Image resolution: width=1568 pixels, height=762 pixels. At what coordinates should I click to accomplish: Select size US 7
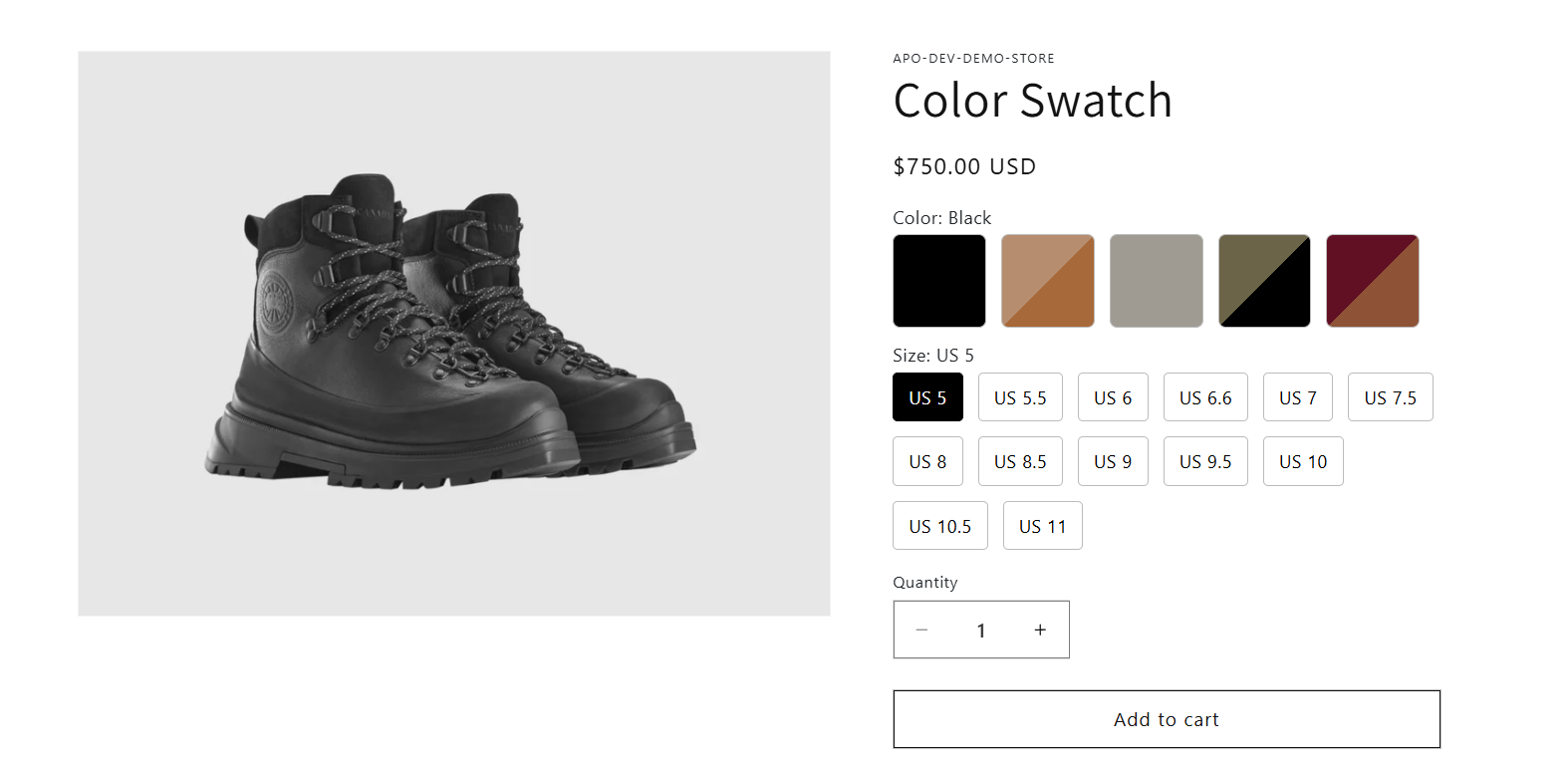tap(1297, 397)
